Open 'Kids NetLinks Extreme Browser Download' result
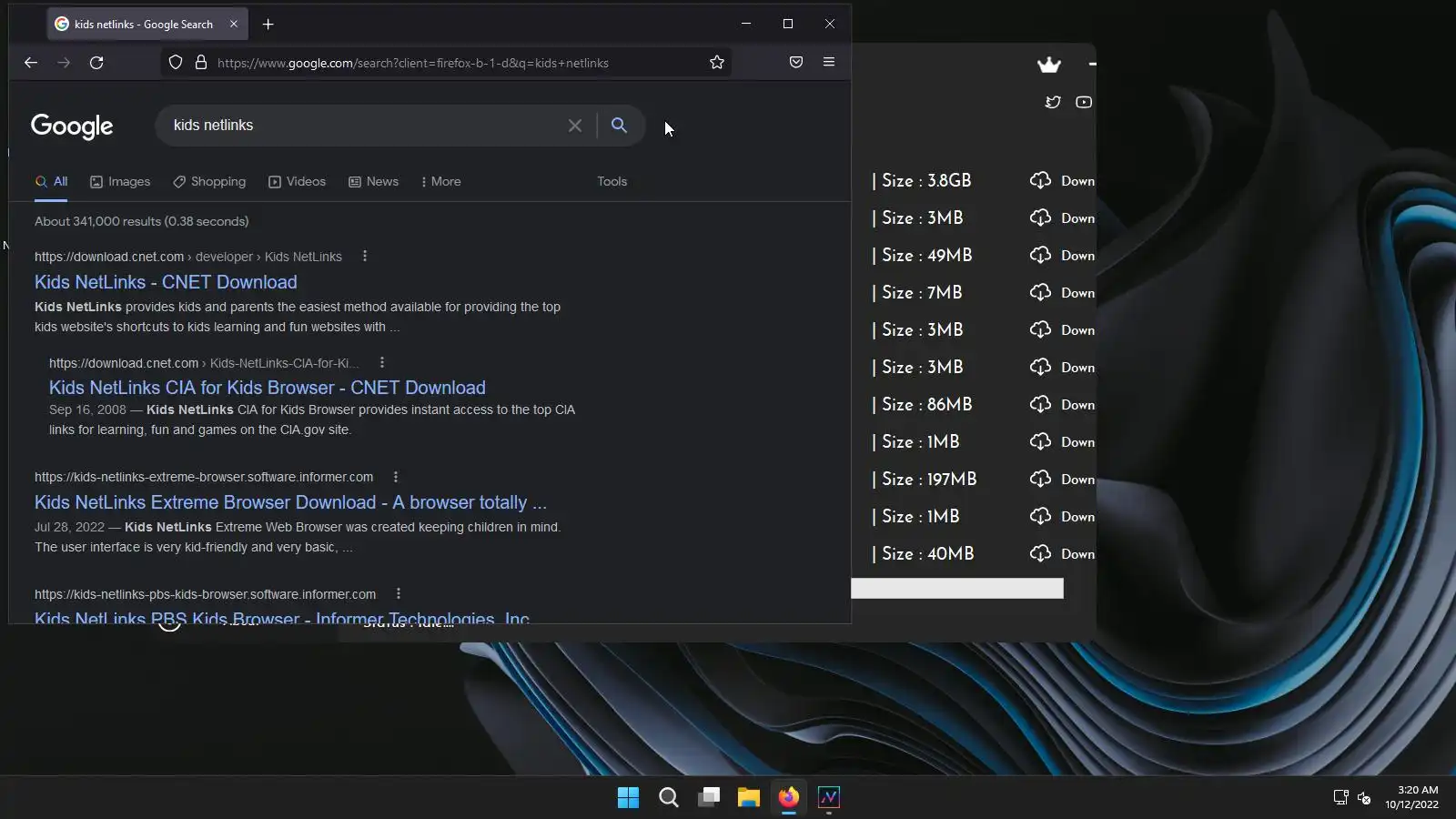 tap(290, 502)
